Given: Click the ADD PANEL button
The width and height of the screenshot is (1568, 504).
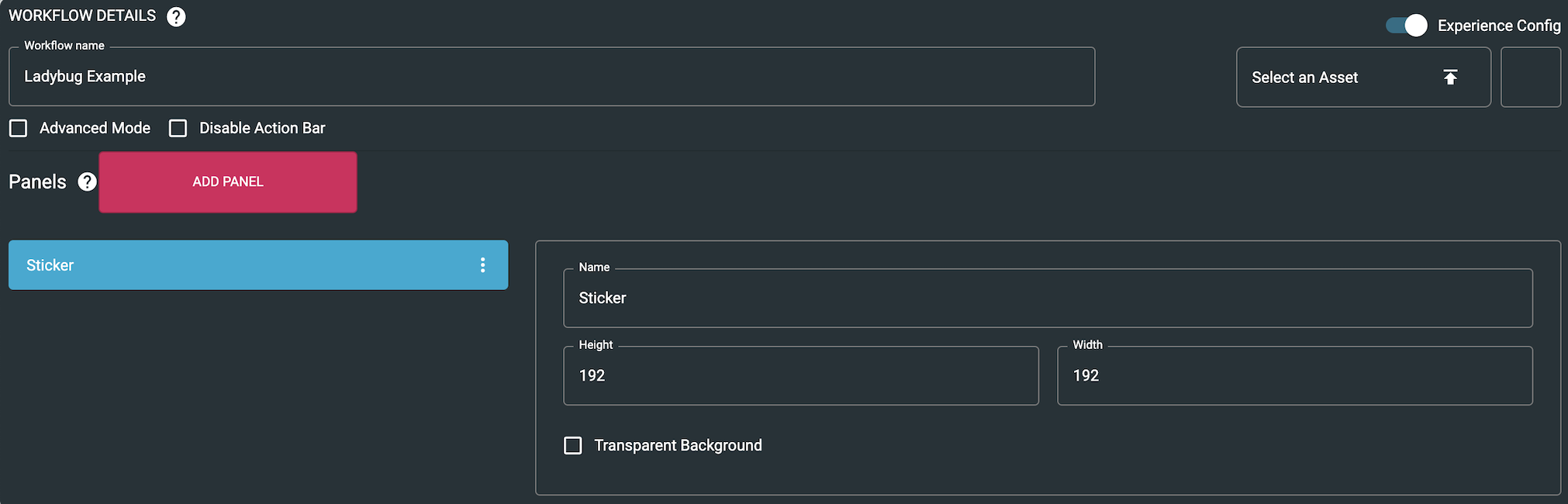Looking at the screenshot, I should [228, 181].
